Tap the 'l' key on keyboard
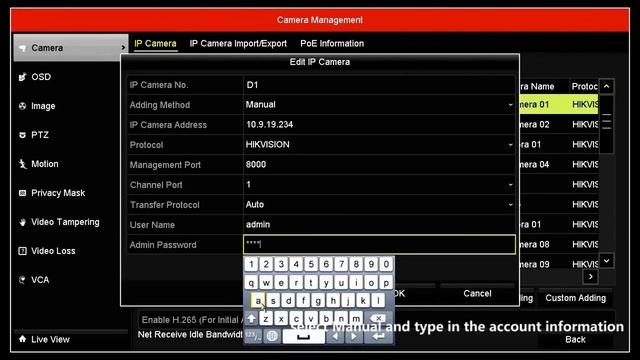 (378, 301)
